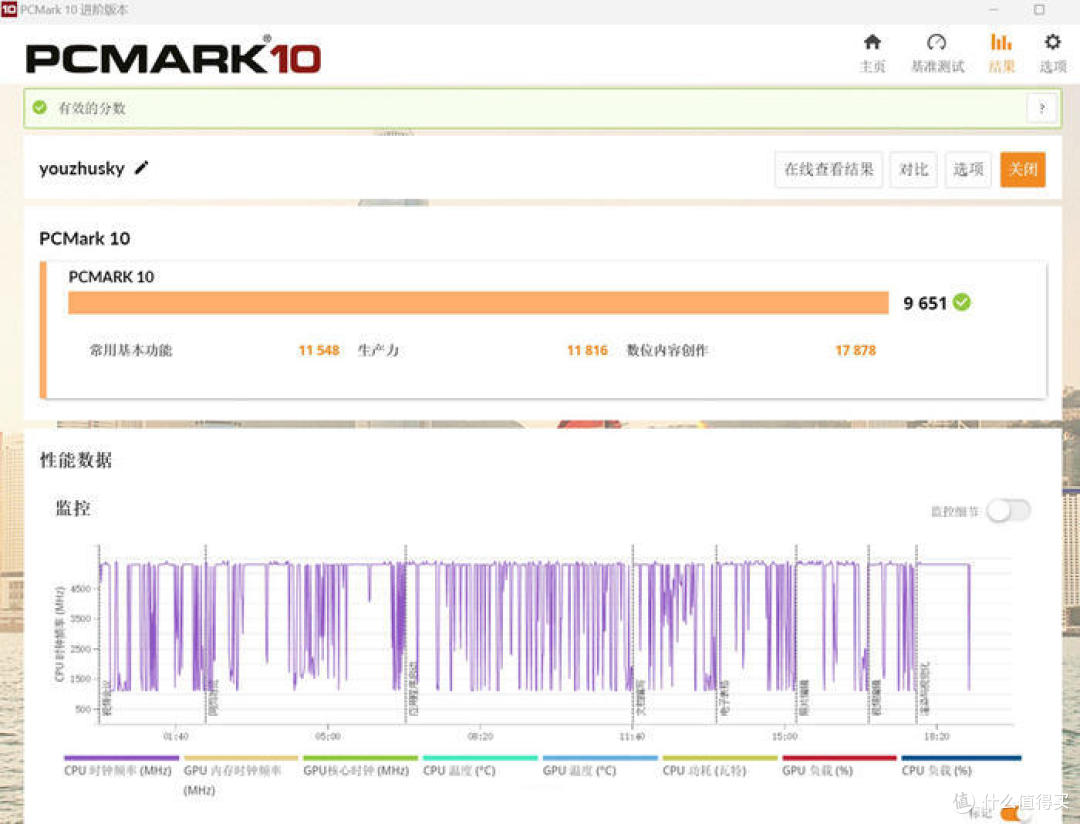
Task: Open the 选项 button in result bar
Action: [968, 169]
